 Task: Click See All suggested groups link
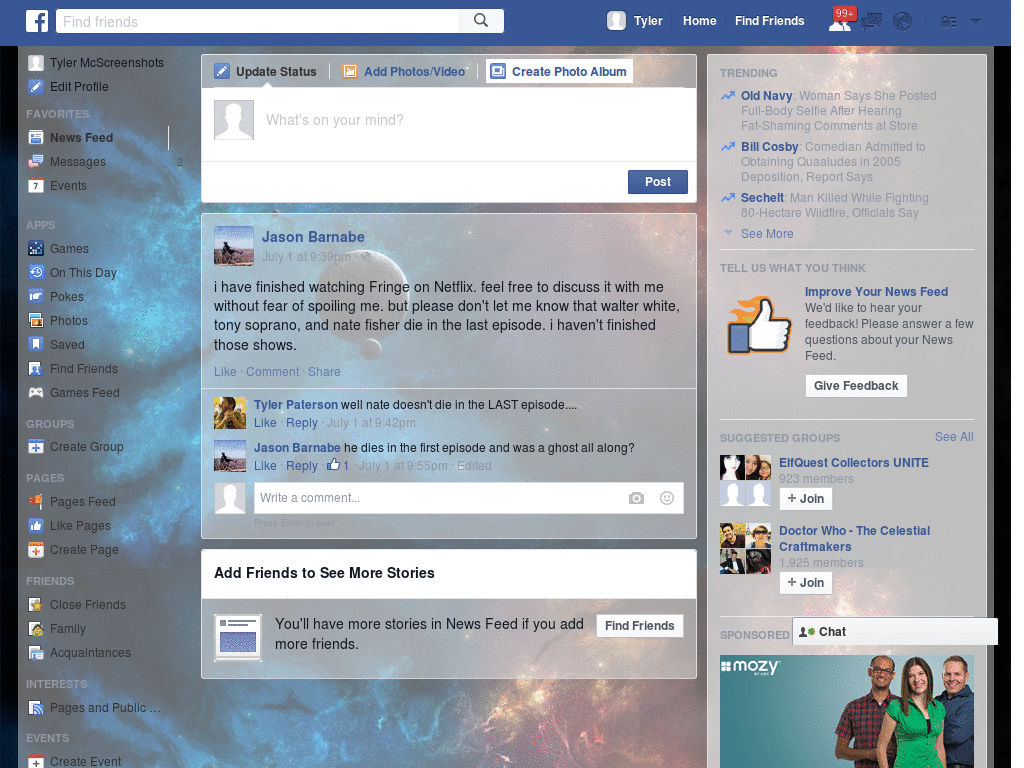(x=953, y=437)
